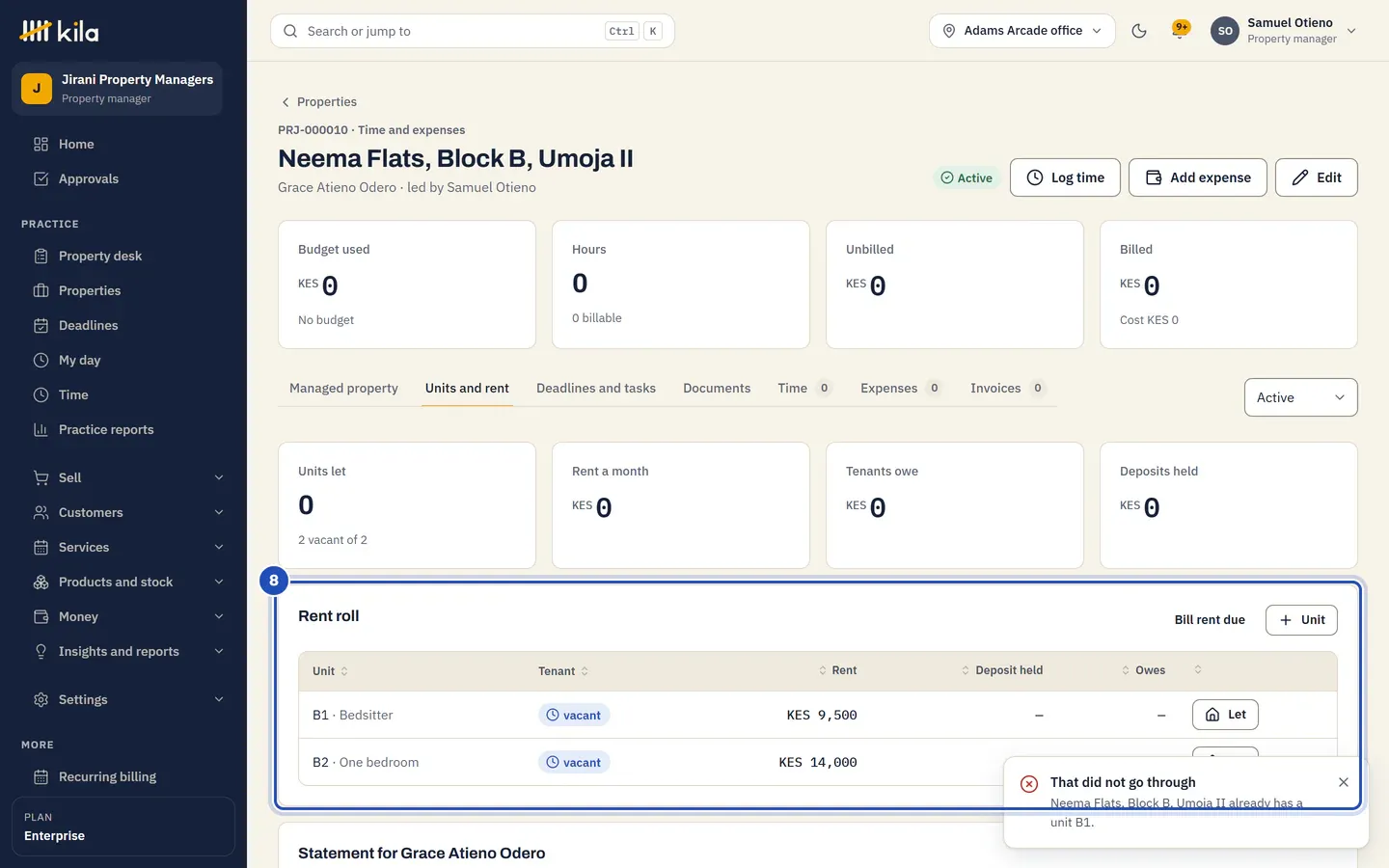Switch to the Deadlines and tasks tab

[x=596, y=388]
